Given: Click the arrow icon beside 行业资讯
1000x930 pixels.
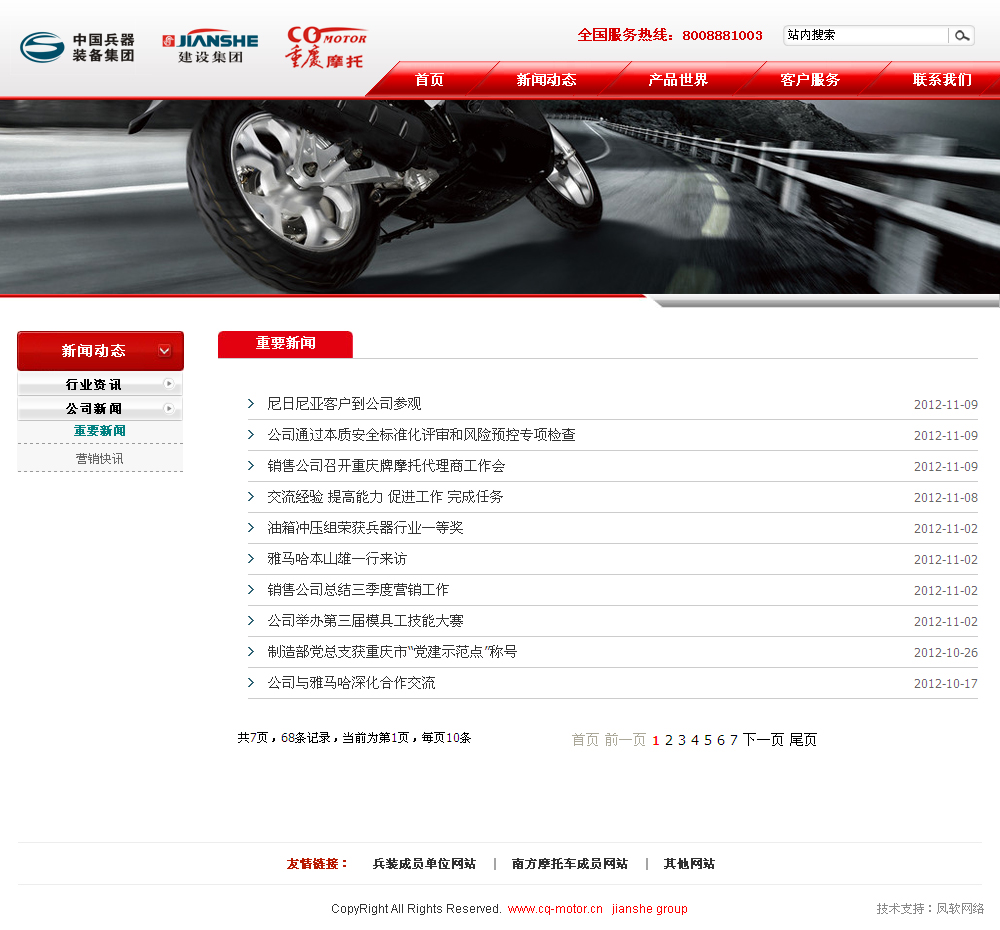Looking at the screenshot, I should click(169, 384).
